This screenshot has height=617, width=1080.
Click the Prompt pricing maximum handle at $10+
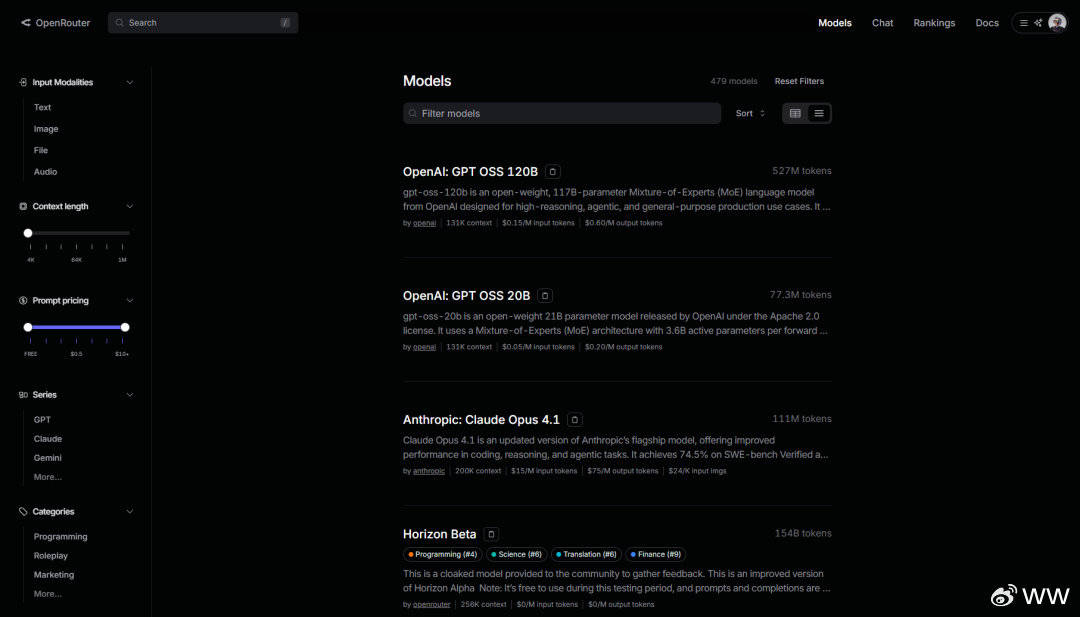125,327
